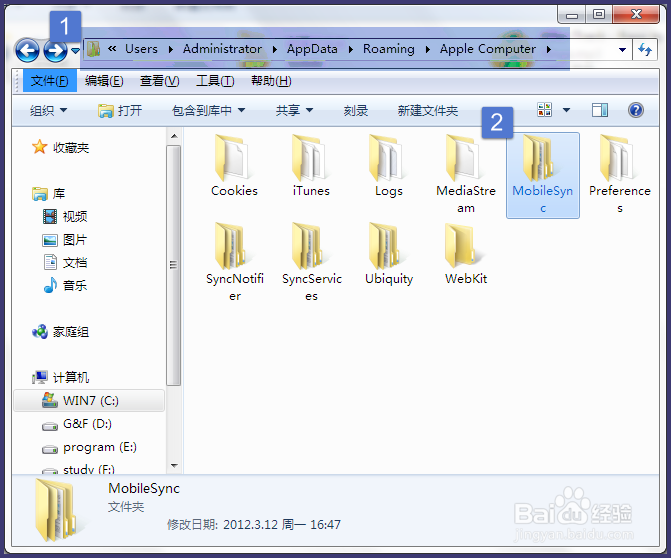Expand the arrow after Users breadcrumb
The height and width of the screenshot is (558, 671).
[171, 50]
